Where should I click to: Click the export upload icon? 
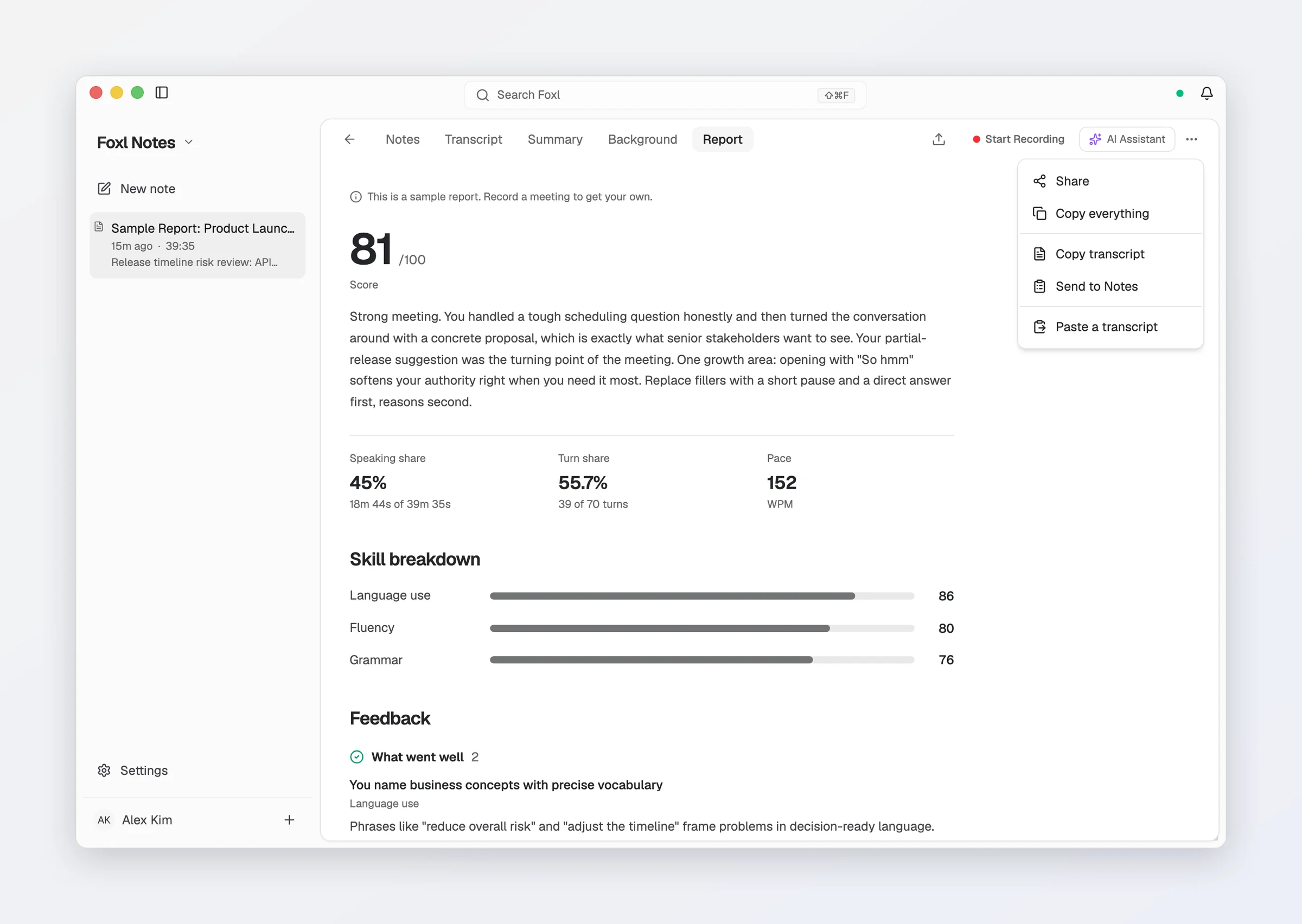point(939,139)
